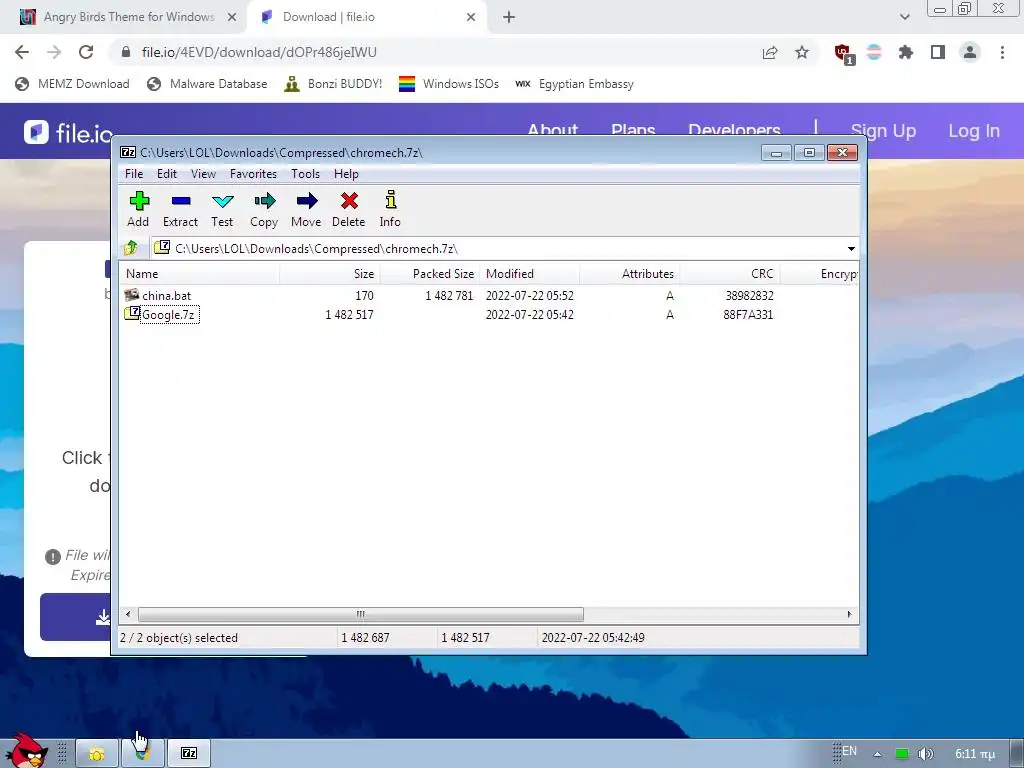Select the Google.7z file row
Image resolution: width=1024 pixels, height=768 pixels.
[488, 315]
